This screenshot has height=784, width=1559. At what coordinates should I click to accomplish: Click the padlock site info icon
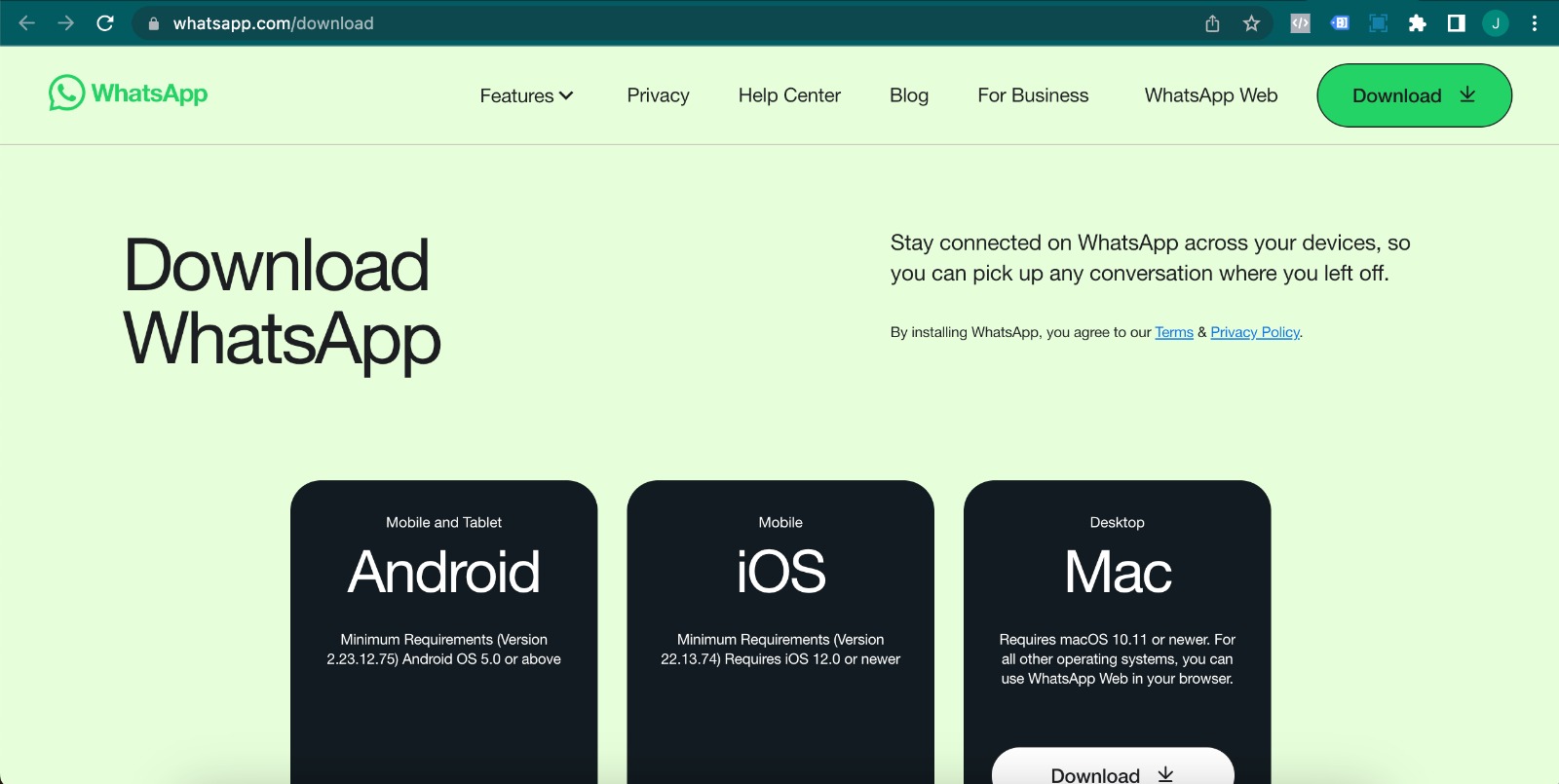[153, 23]
